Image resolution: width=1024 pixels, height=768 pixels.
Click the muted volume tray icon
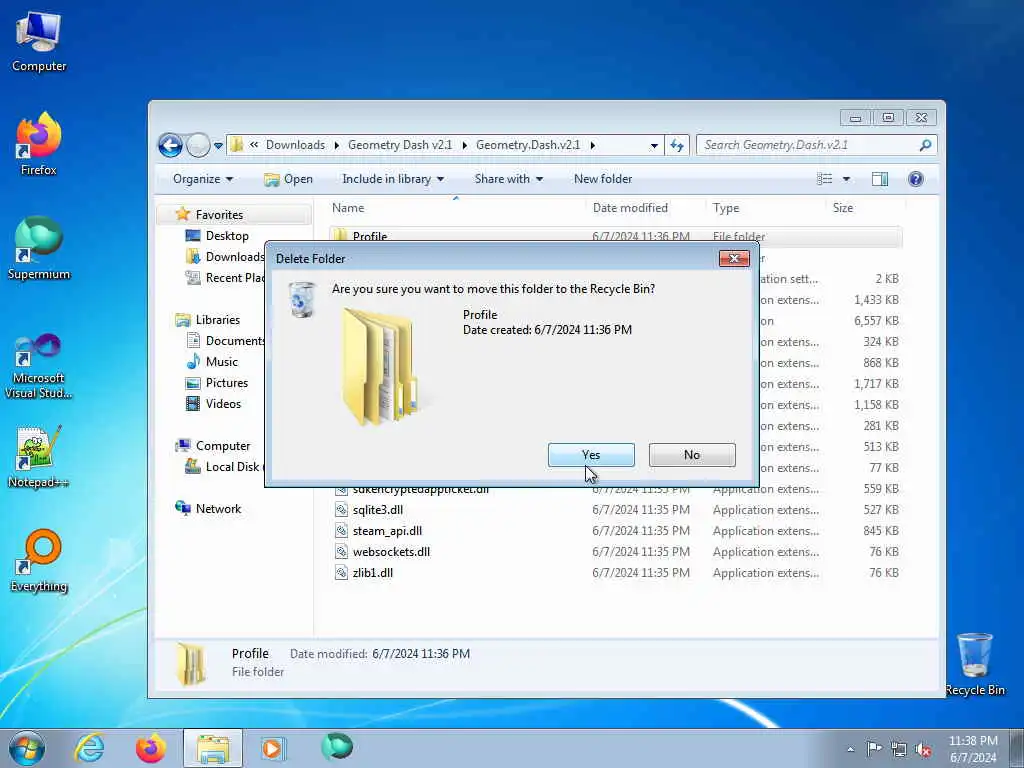pos(923,749)
